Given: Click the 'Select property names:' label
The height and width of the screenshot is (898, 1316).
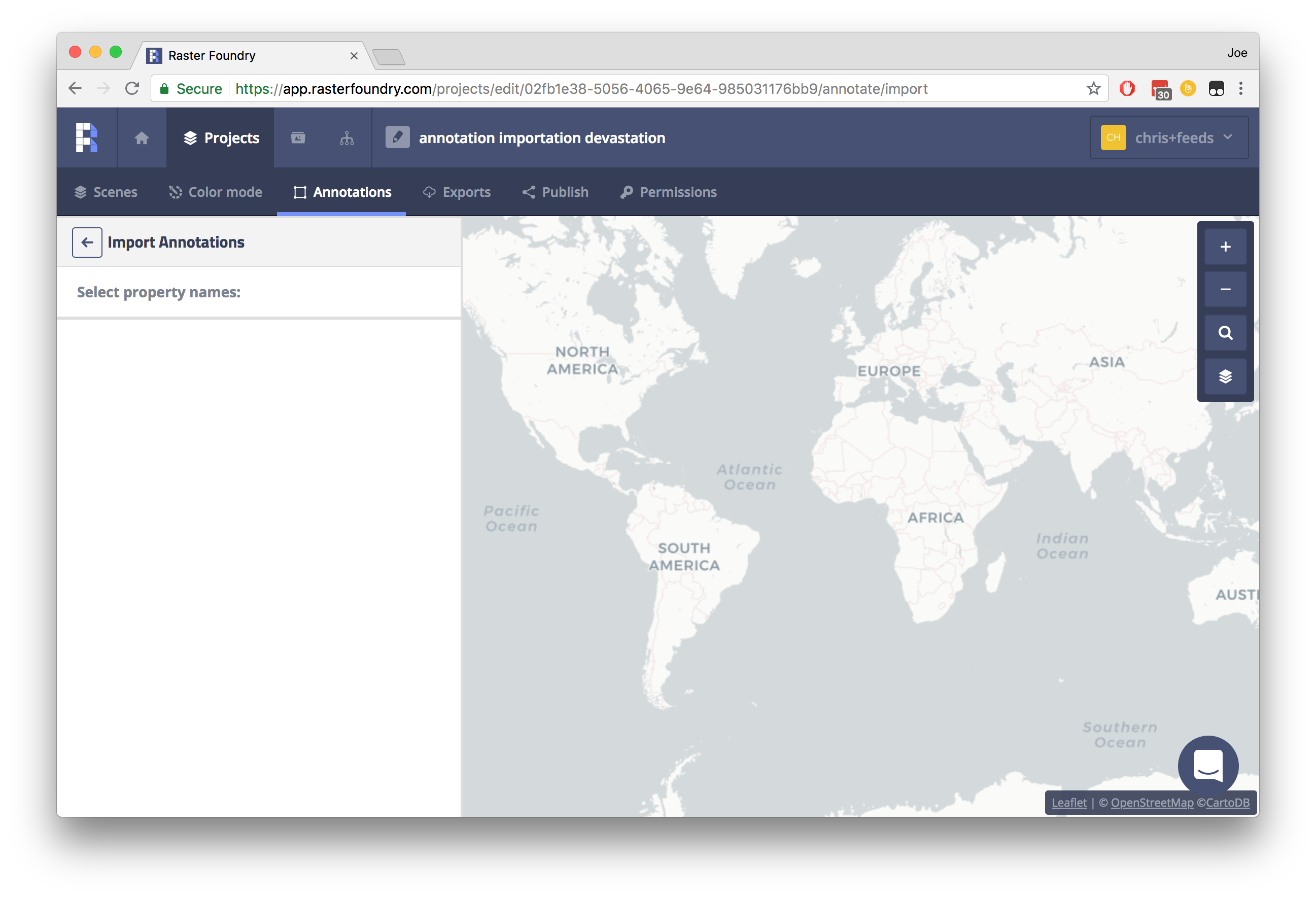Looking at the screenshot, I should tap(159, 292).
